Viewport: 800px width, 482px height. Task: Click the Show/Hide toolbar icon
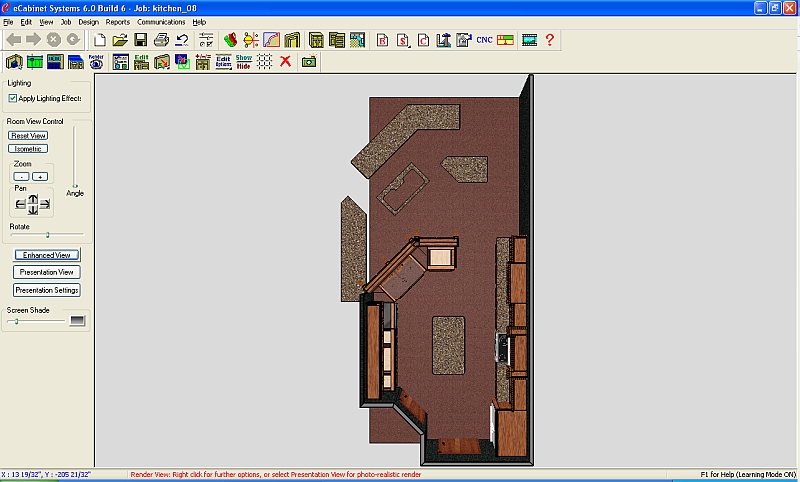click(243, 61)
